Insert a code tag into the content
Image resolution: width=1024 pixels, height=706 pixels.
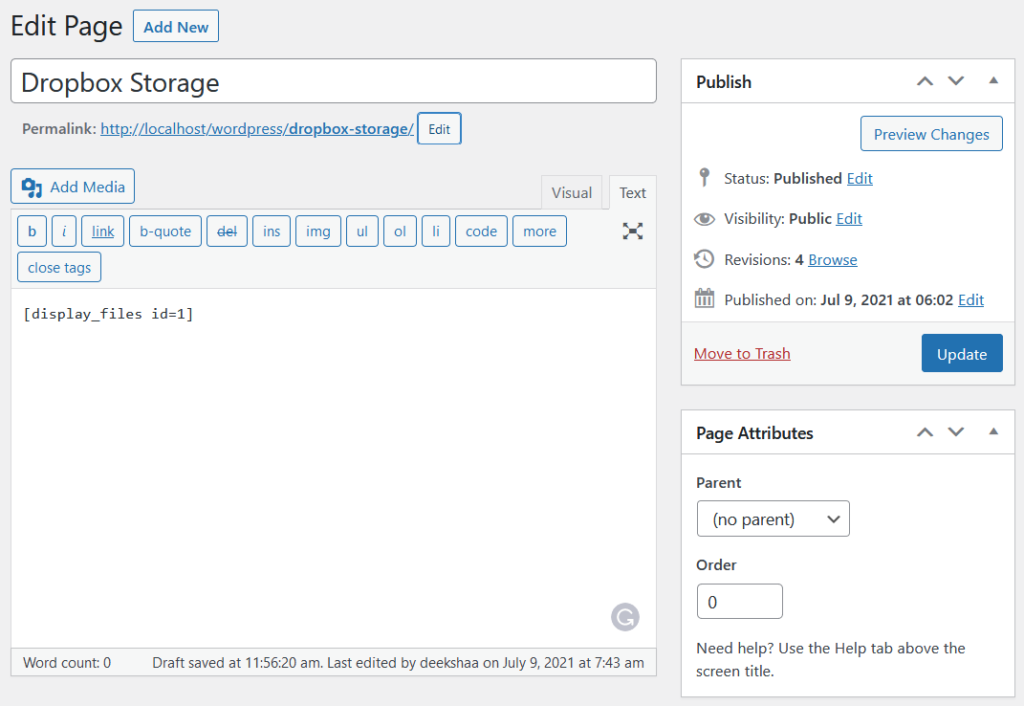481,231
